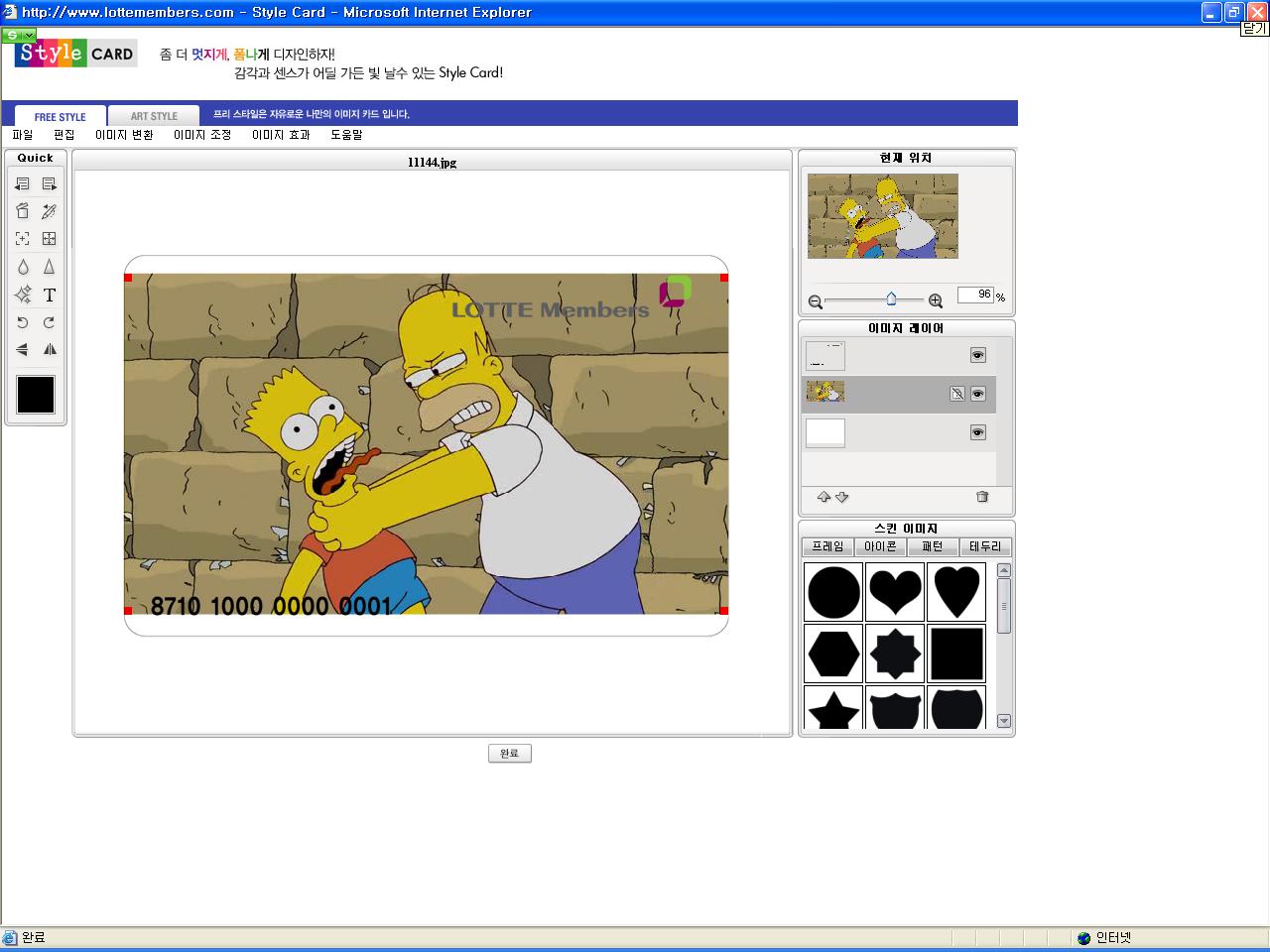Screen dimensions: 1270x952
Task: Click the 11144.jpg file name title
Action: coord(433,163)
